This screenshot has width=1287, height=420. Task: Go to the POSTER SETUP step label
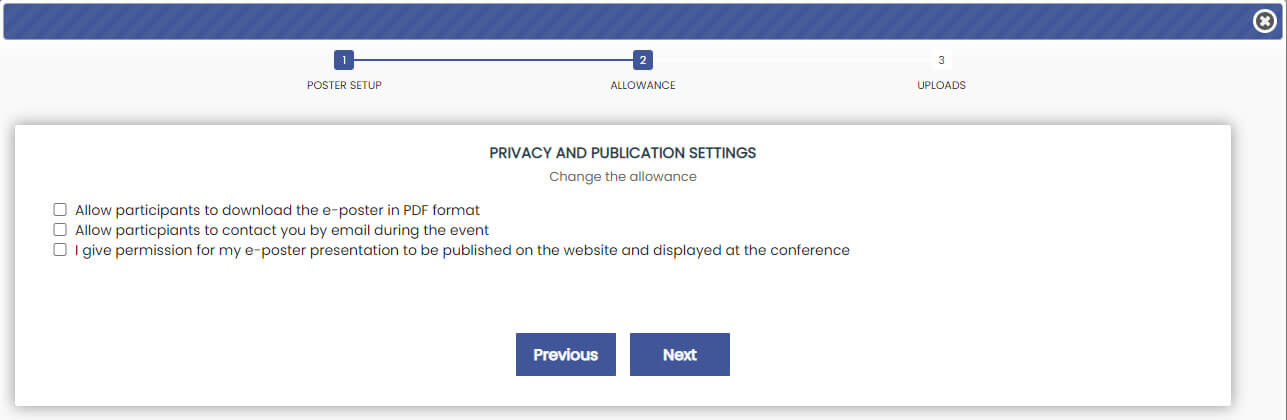click(344, 85)
